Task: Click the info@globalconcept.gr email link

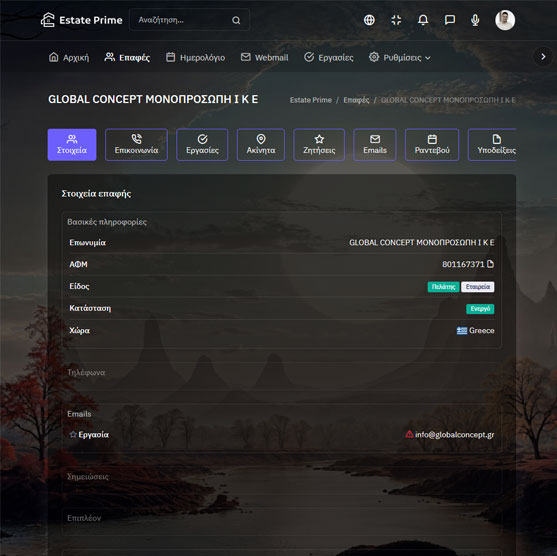Action: [454, 434]
